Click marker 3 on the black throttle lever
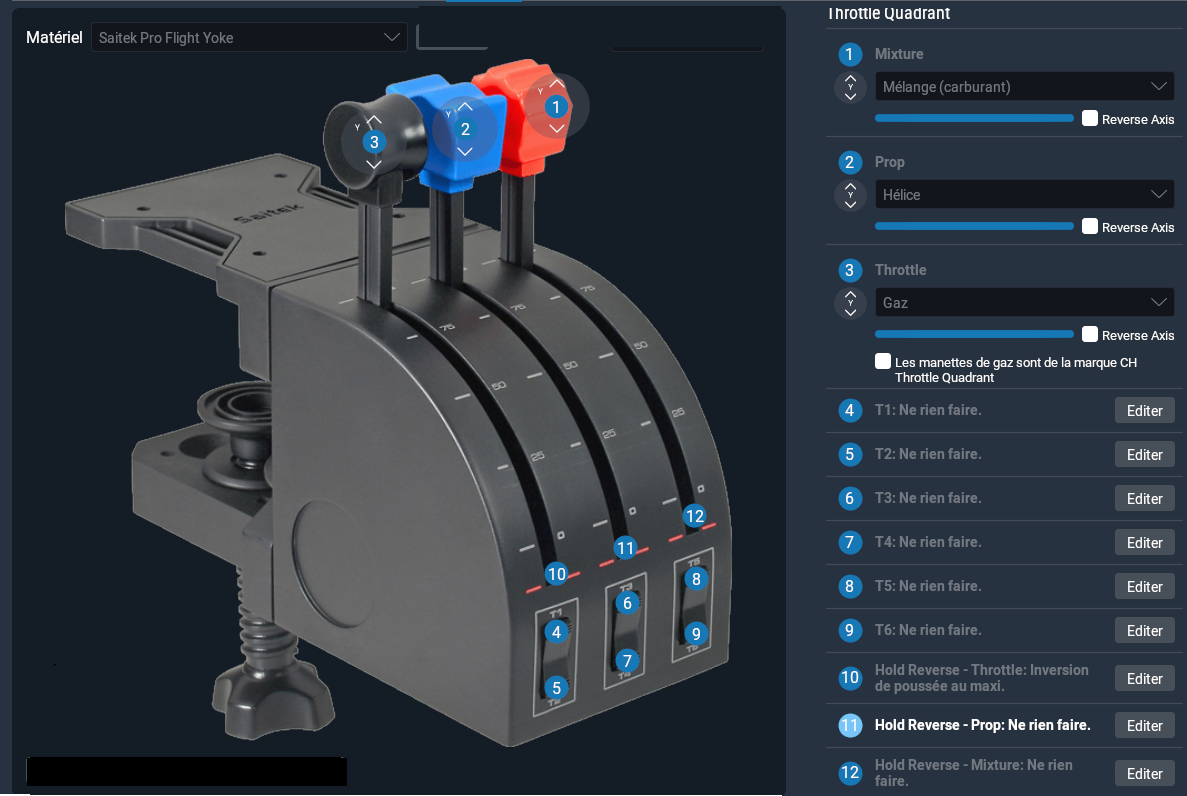The width and height of the screenshot is (1187, 796). (374, 142)
